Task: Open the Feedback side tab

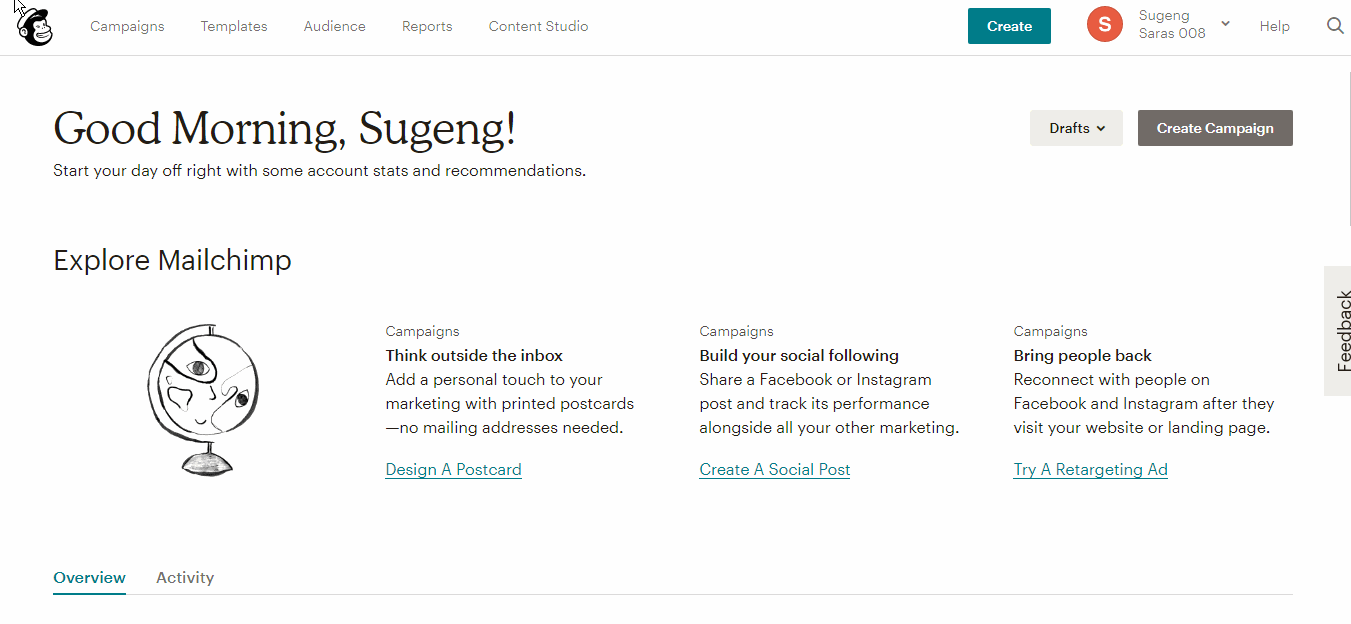Action: tap(1338, 331)
